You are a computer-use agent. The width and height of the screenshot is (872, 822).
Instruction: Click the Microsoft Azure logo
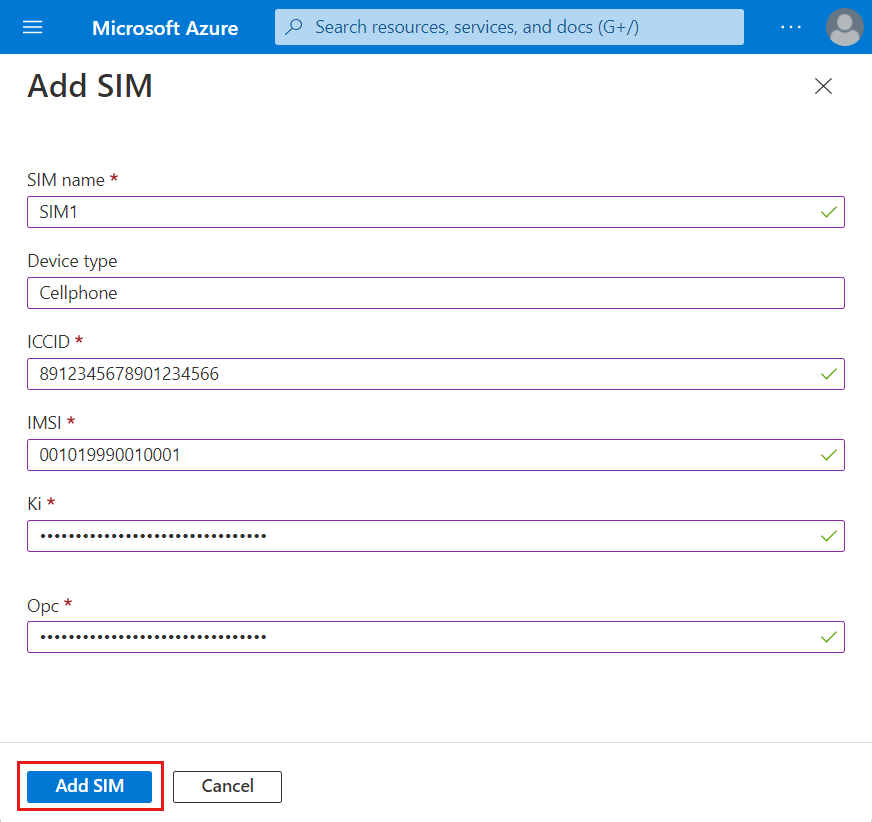tap(165, 27)
